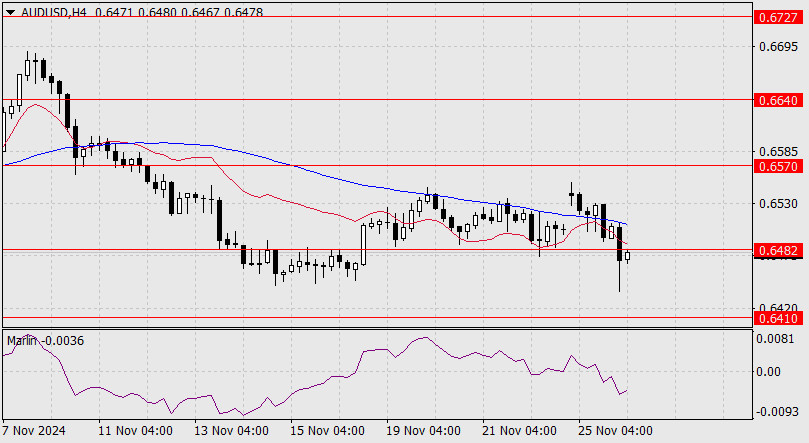
Task: Click the 25 Nov 04:00 time axis label
Action: (615, 431)
